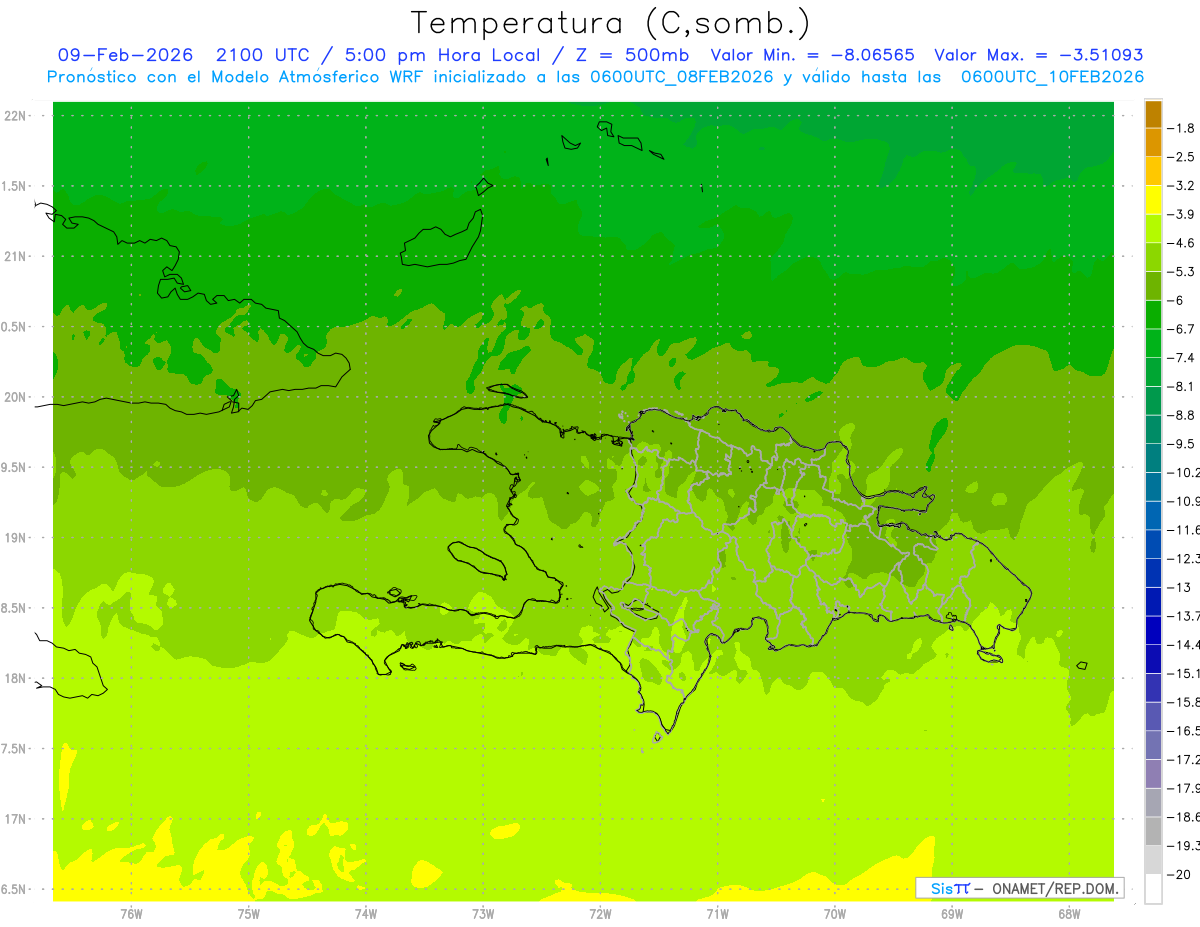Click the '18N' latitude axis label
Image resolution: width=1200 pixels, height=927 pixels.
(15, 679)
